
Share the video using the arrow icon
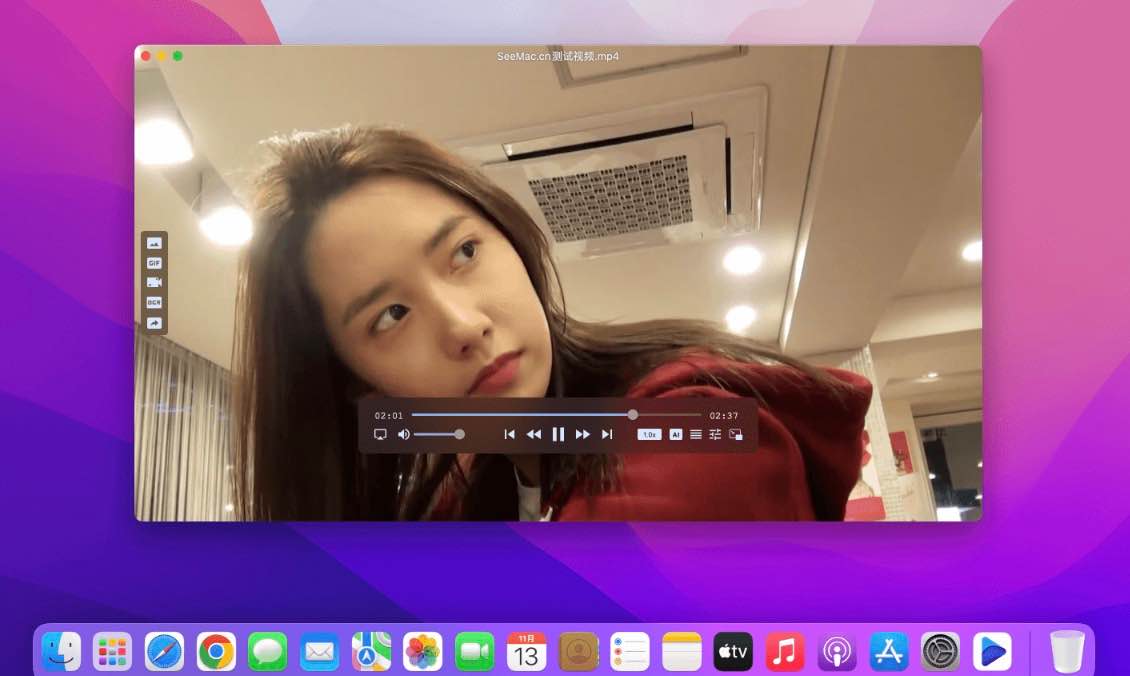coord(154,323)
